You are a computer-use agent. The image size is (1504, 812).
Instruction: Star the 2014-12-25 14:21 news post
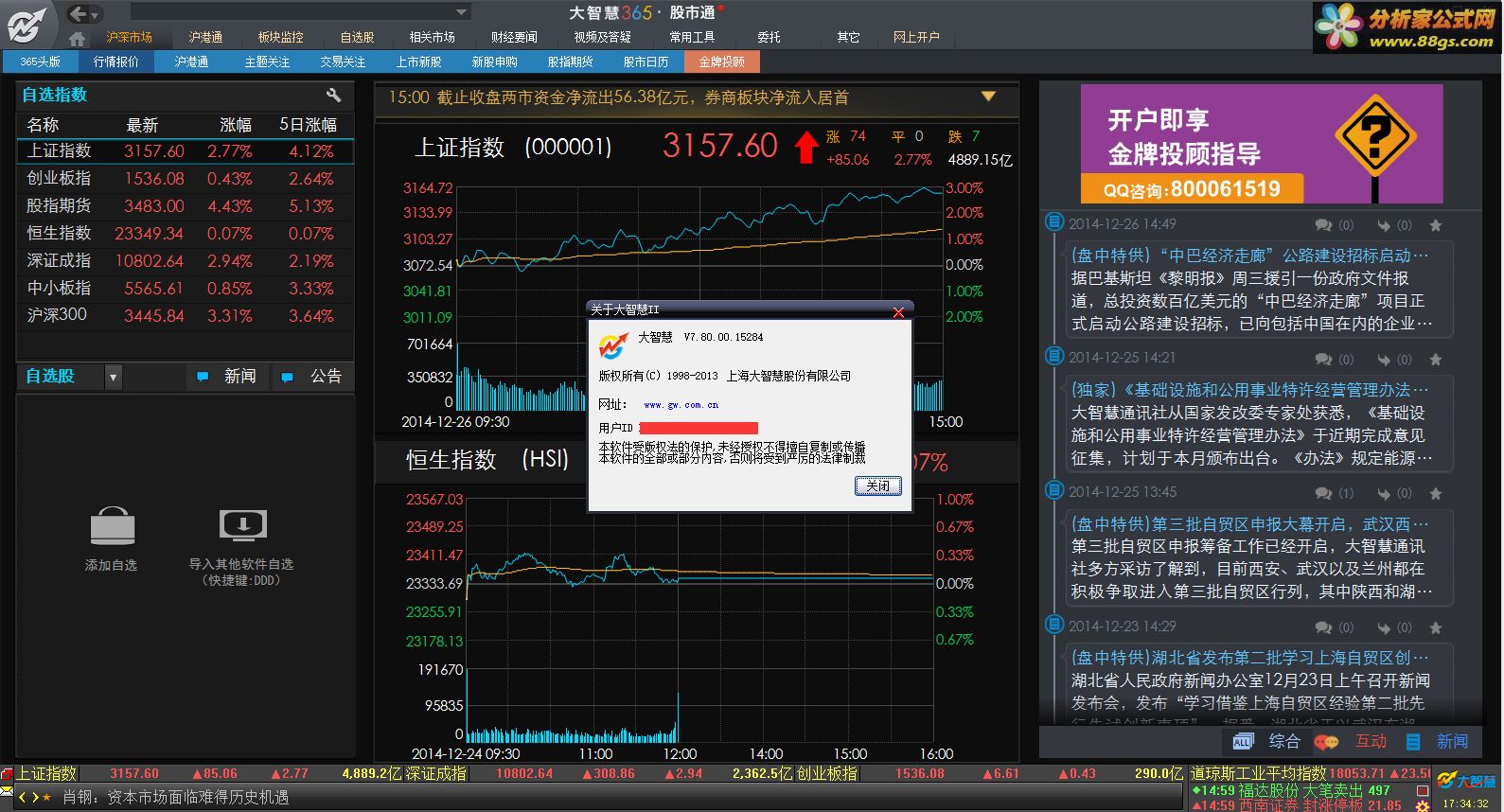point(1436,360)
